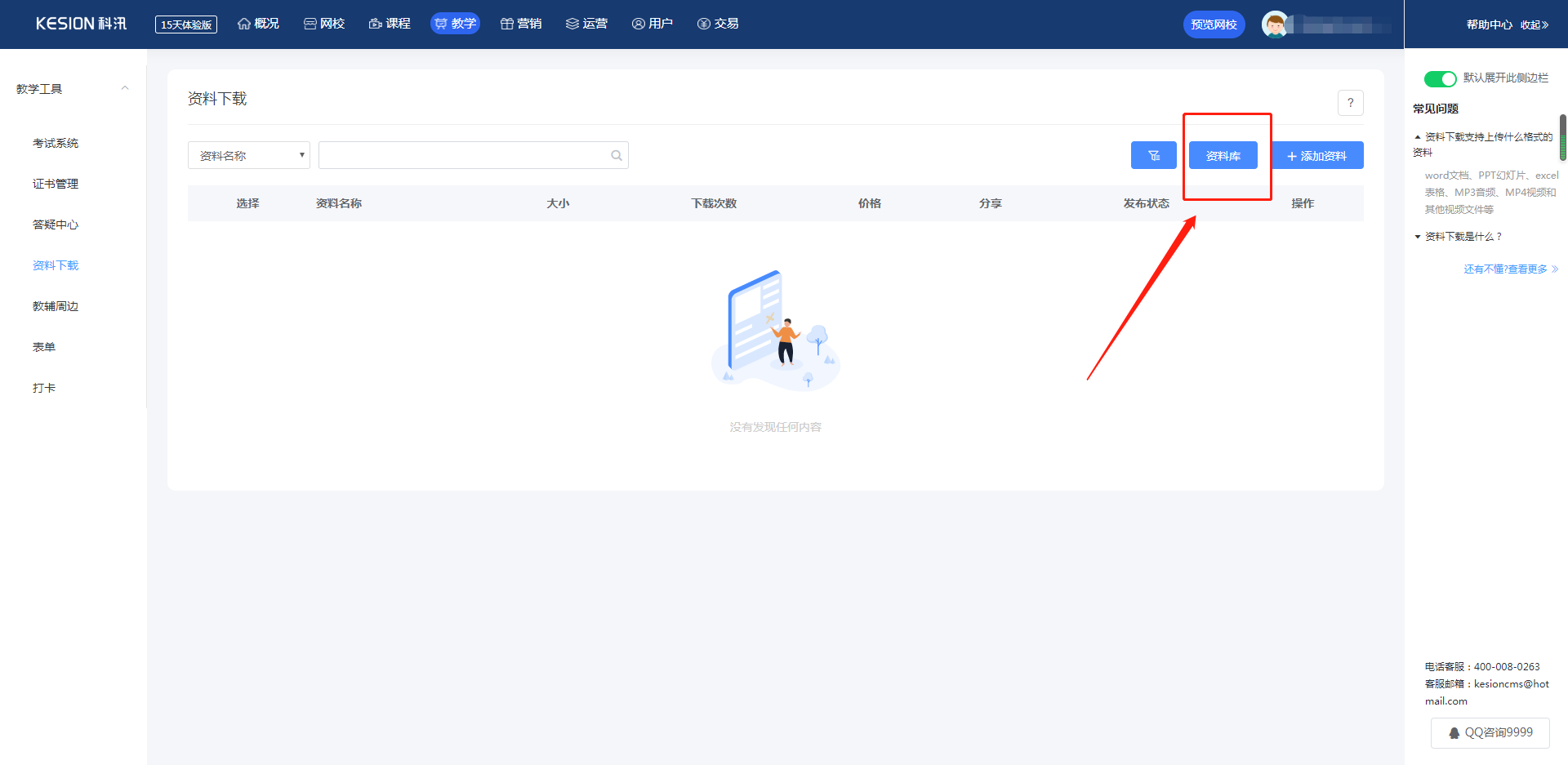Click the material search input field
Viewport: 1568px width, 765px height.
[x=474, y=155]
